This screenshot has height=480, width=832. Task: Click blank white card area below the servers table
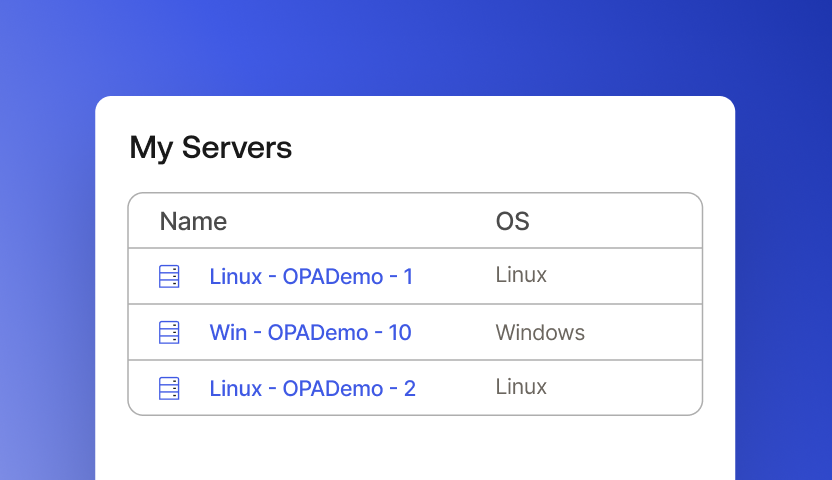415,448
